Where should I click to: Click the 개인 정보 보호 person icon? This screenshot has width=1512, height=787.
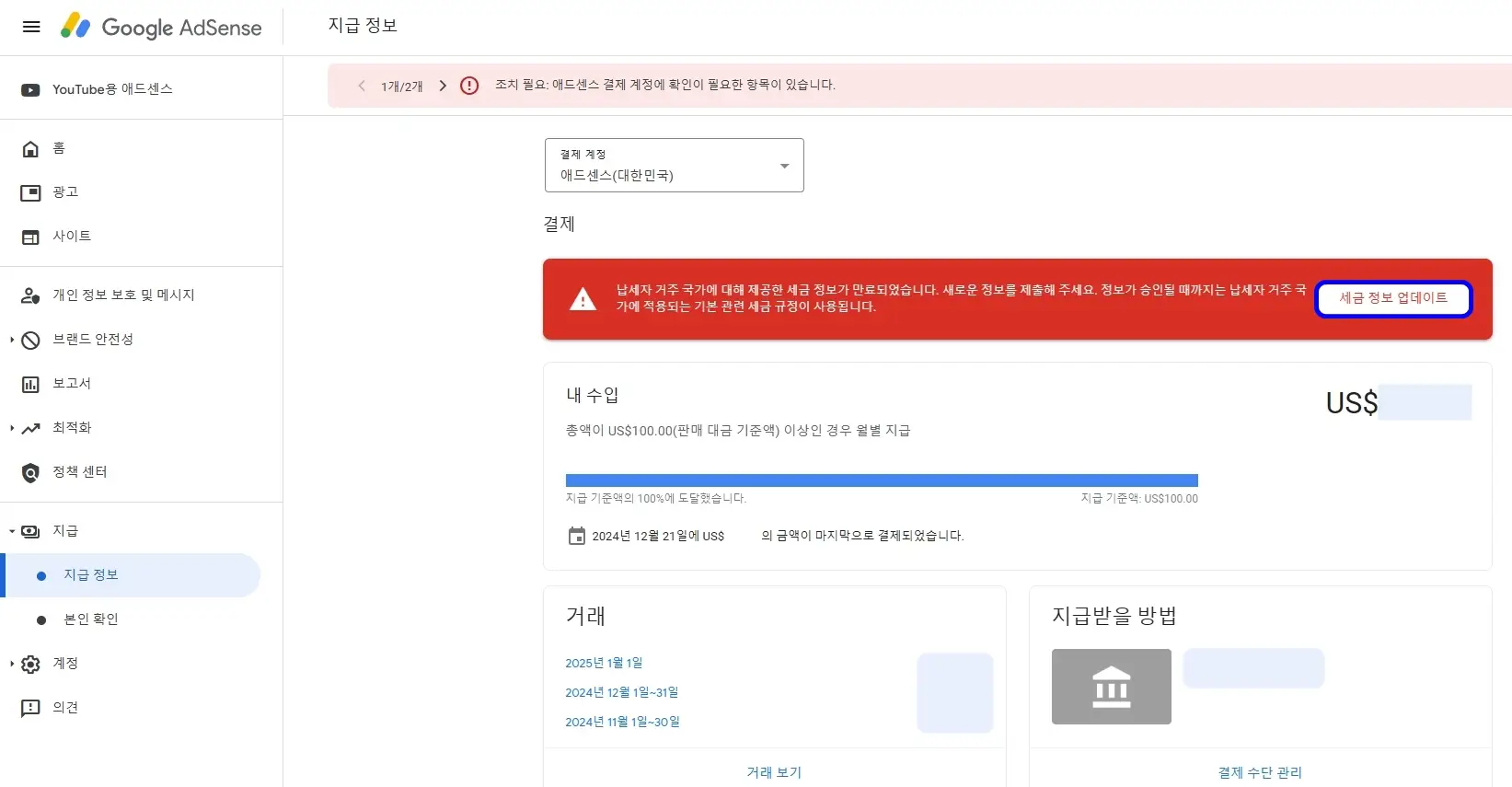(30, 295)
